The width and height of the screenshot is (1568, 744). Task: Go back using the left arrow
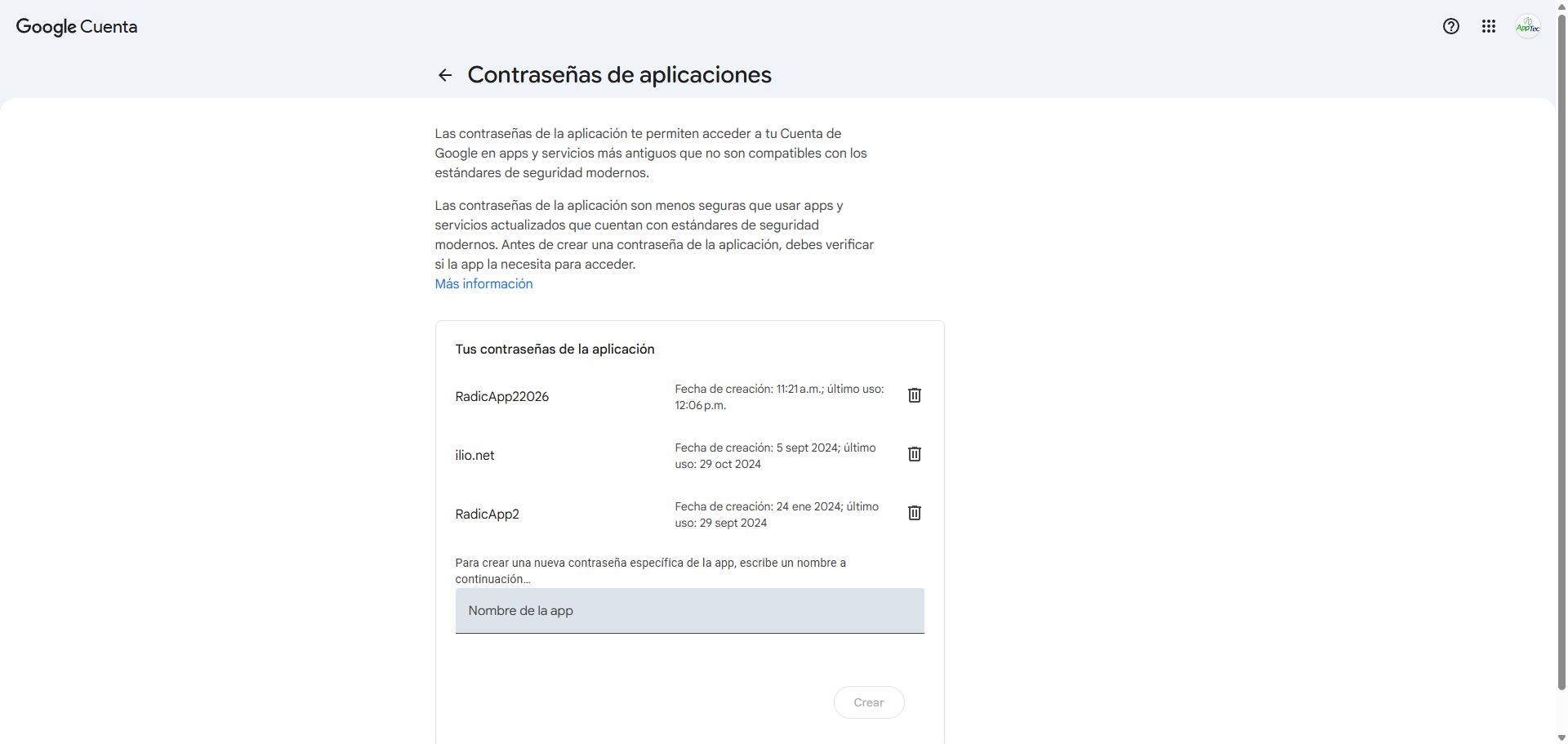[x=445, y=75]
